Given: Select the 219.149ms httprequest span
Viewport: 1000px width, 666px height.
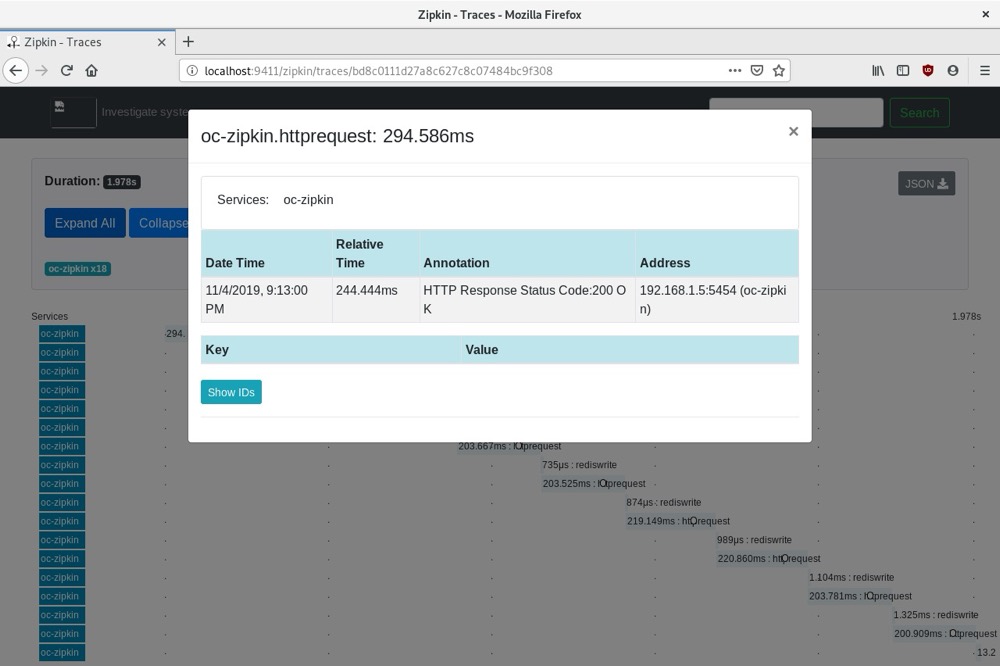Looking at the screenshot, I should pos(678,521).
